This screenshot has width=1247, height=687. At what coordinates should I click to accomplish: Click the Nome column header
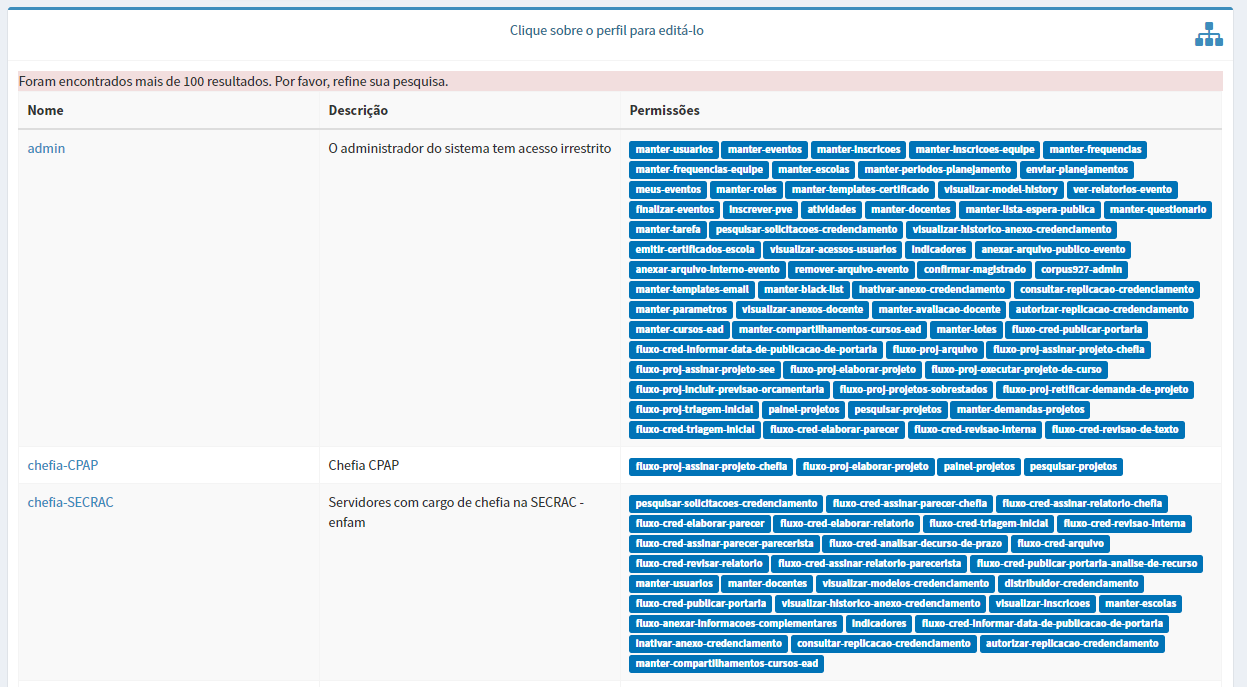[45, 110]
